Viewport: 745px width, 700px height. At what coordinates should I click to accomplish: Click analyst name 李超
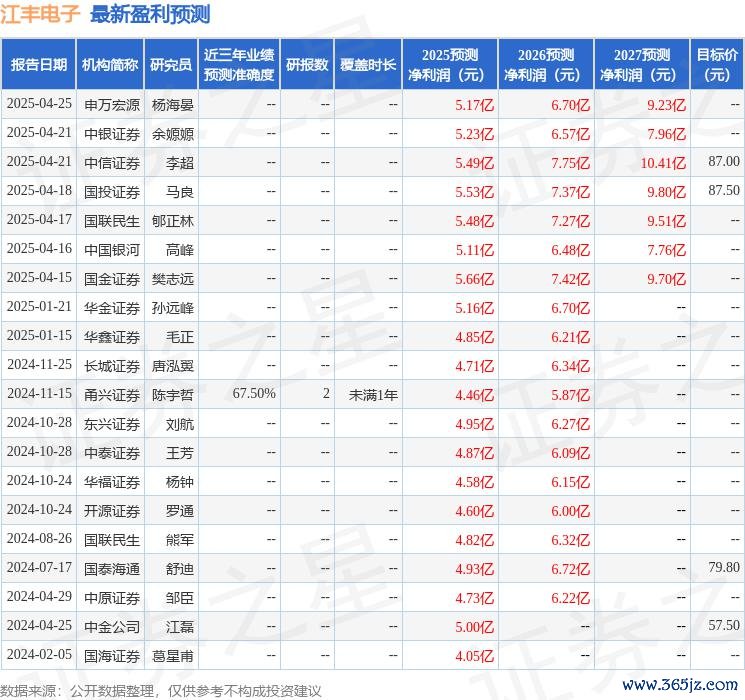click(180, 163)
